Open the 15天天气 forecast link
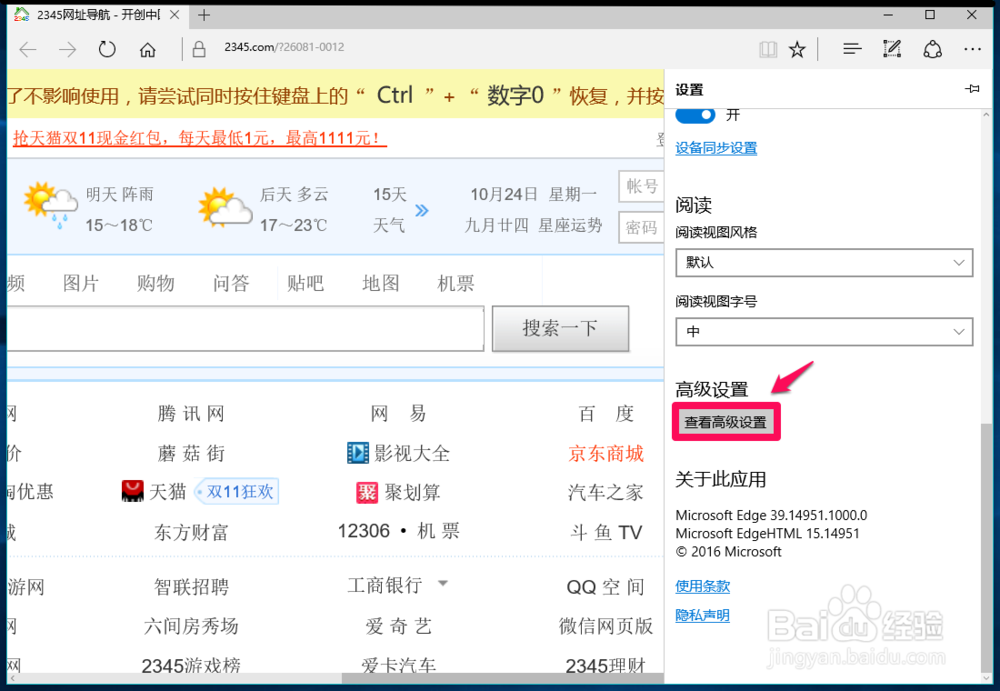 (389, 209)
